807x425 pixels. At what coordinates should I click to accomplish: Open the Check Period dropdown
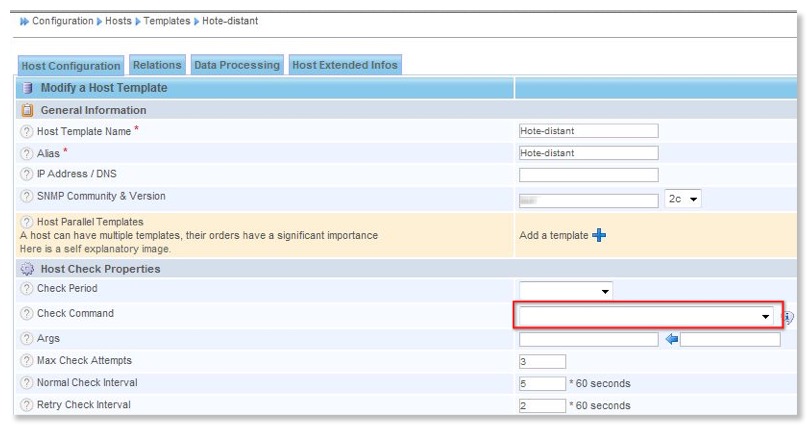click(x=566, y=291)
